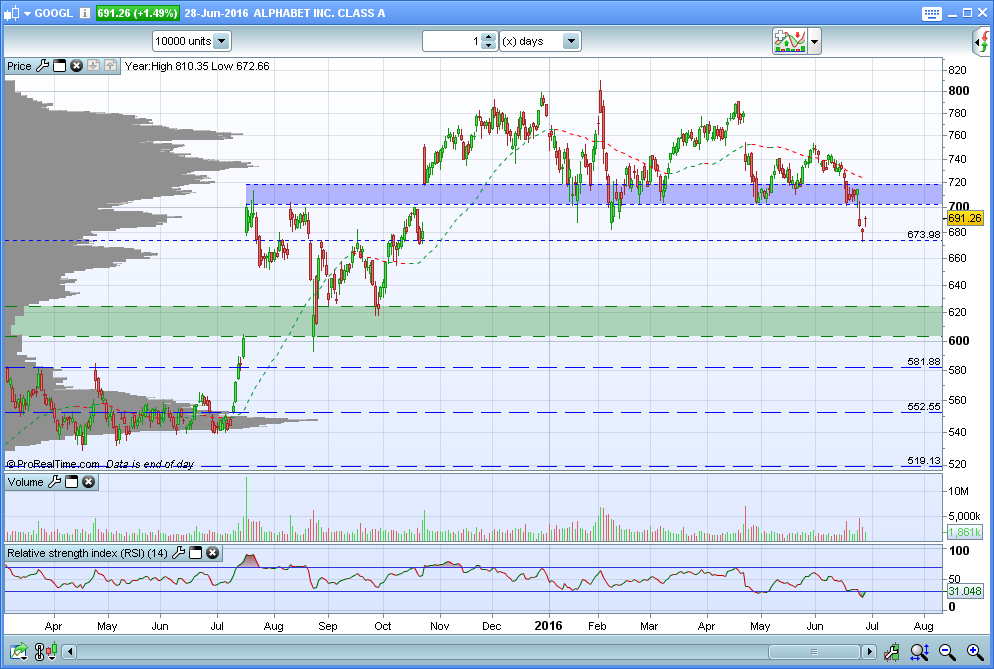Click the add indicator chart icon
This screenshot has width=994, height=669.
(789, 41)
